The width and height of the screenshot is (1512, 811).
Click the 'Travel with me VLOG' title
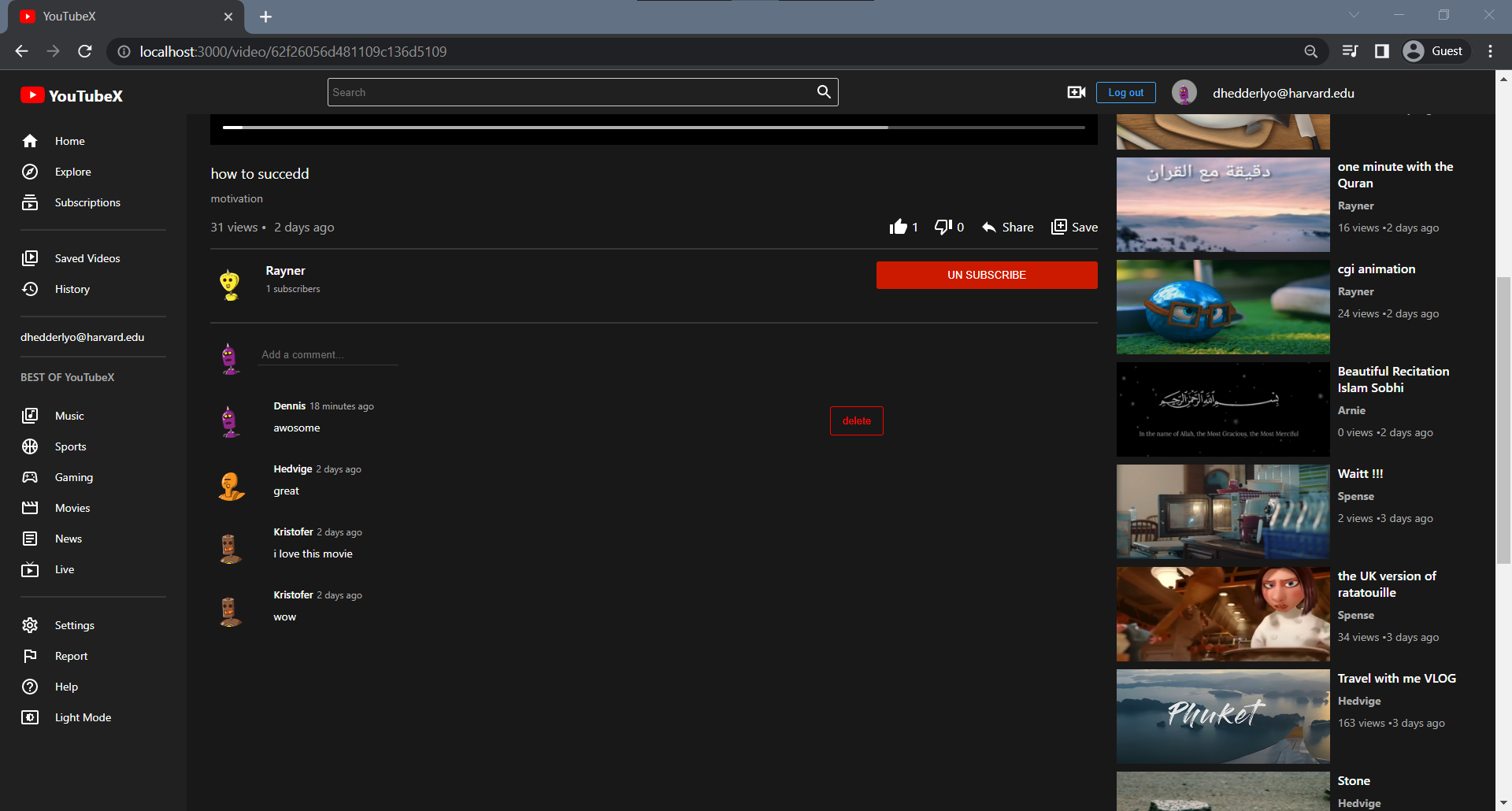pyautogui.click(x=1397, y=678)
